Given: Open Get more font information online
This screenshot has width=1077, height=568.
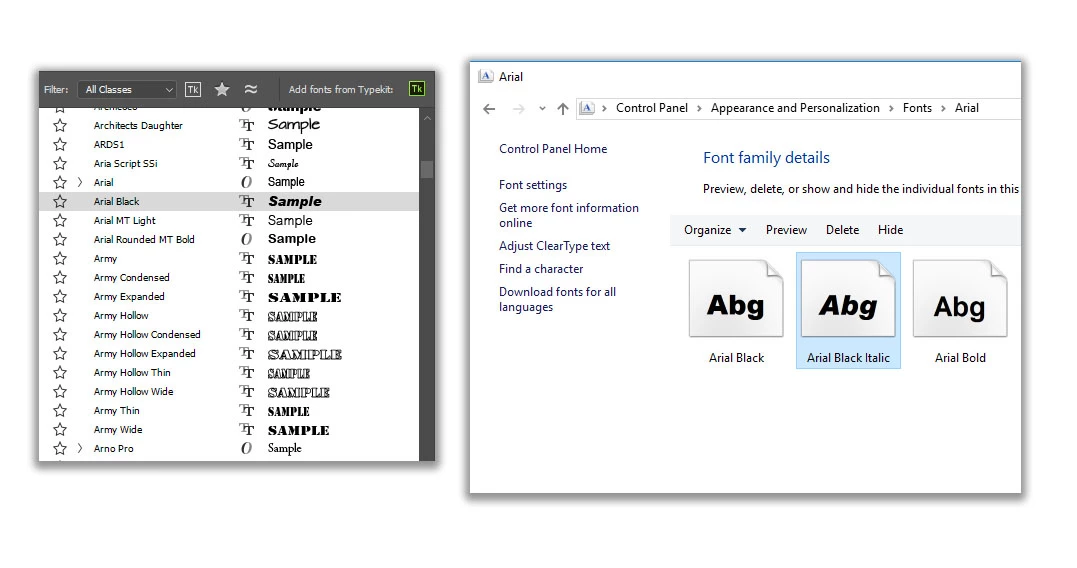Looking at the screenshot, I should pos(569,215).
